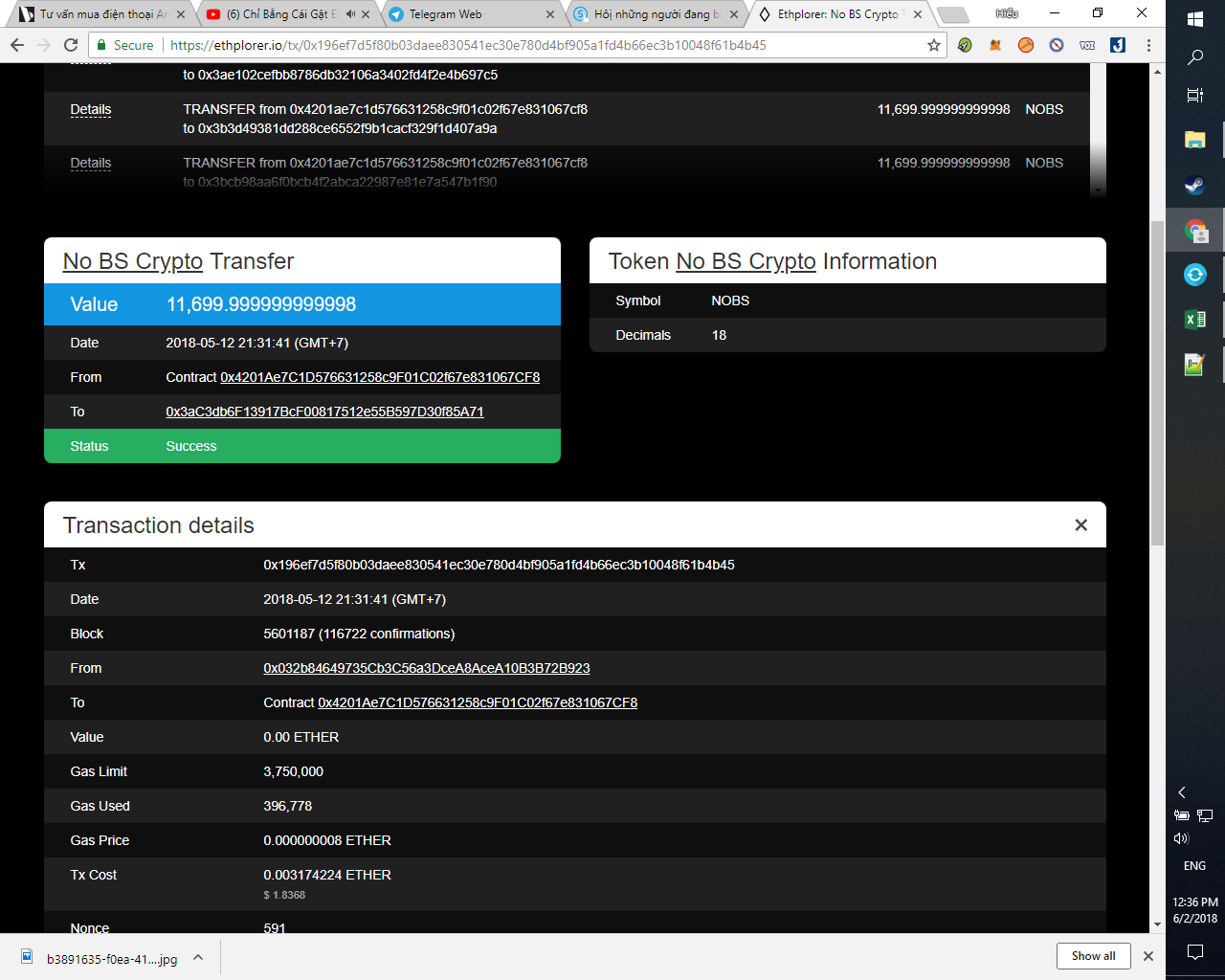The height and width of the screenshot is (980, 1225).
Task: Click the Chrome icon in the taskbar
Action: [1195, 230]
